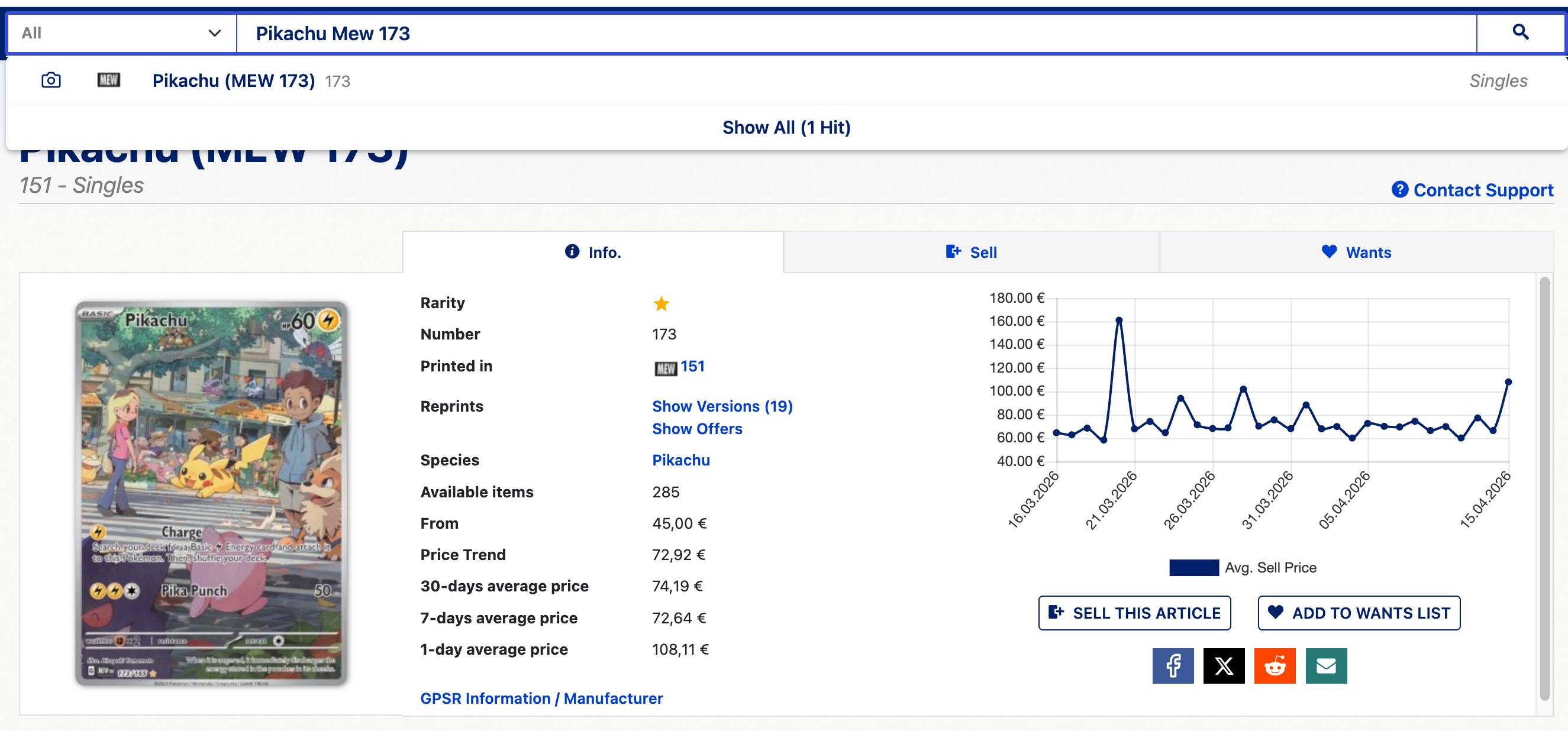Share the card on Reddit

[x=1275, y=665]
